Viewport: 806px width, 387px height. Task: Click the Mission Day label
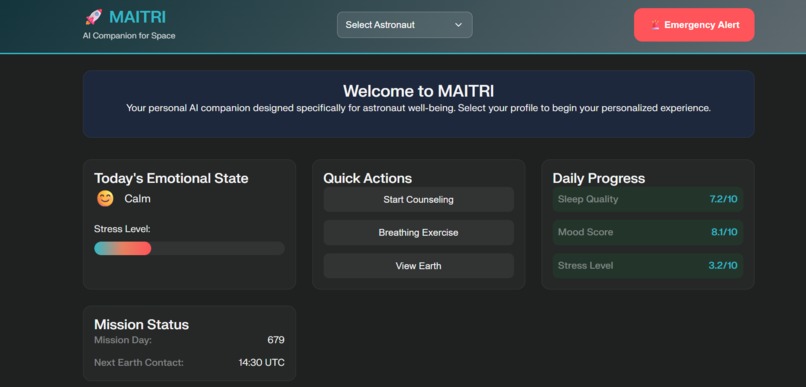pyautogui.click(x=123, y=340)
